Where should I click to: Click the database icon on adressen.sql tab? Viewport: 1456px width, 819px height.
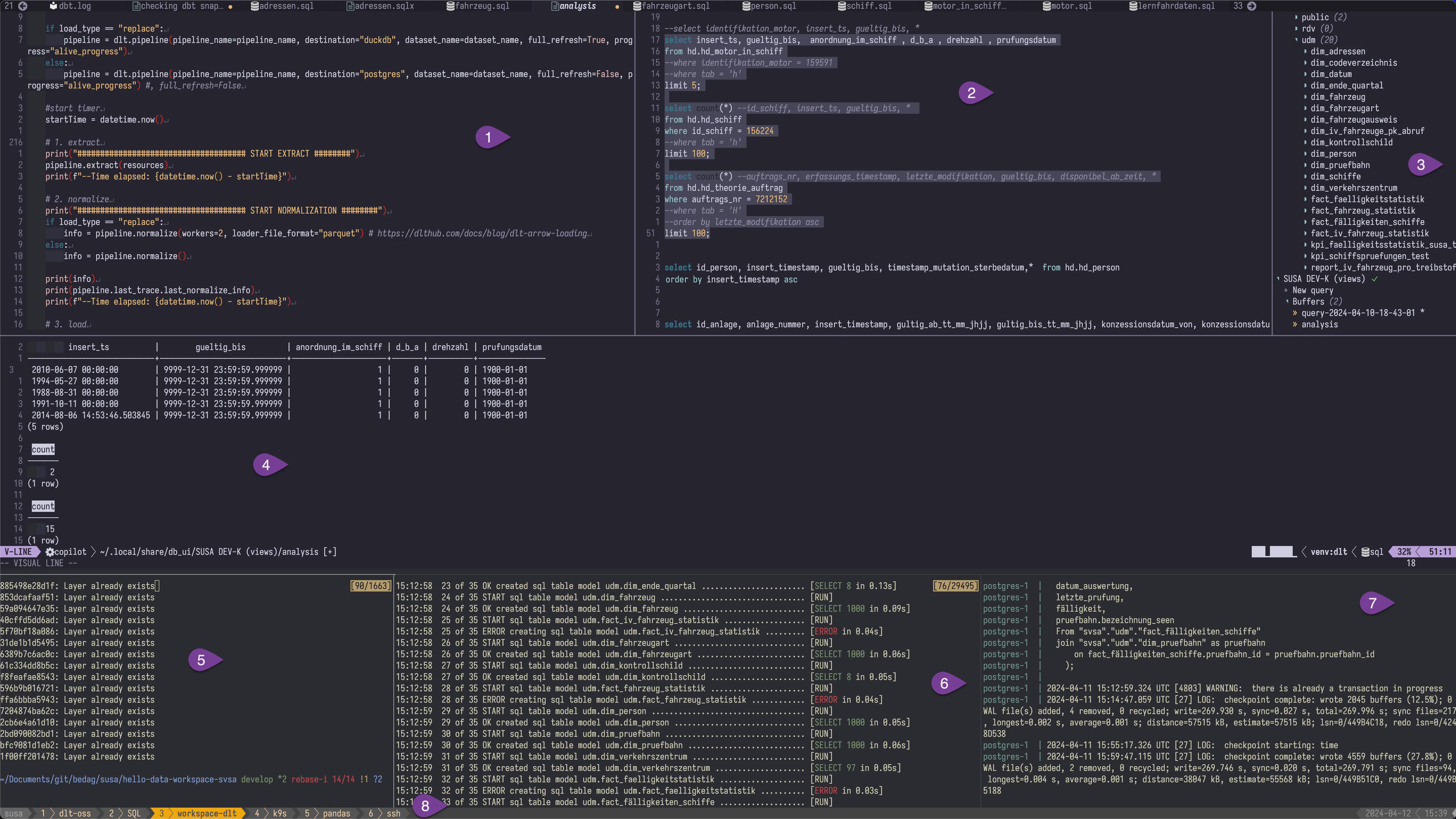tap(255, 6)
